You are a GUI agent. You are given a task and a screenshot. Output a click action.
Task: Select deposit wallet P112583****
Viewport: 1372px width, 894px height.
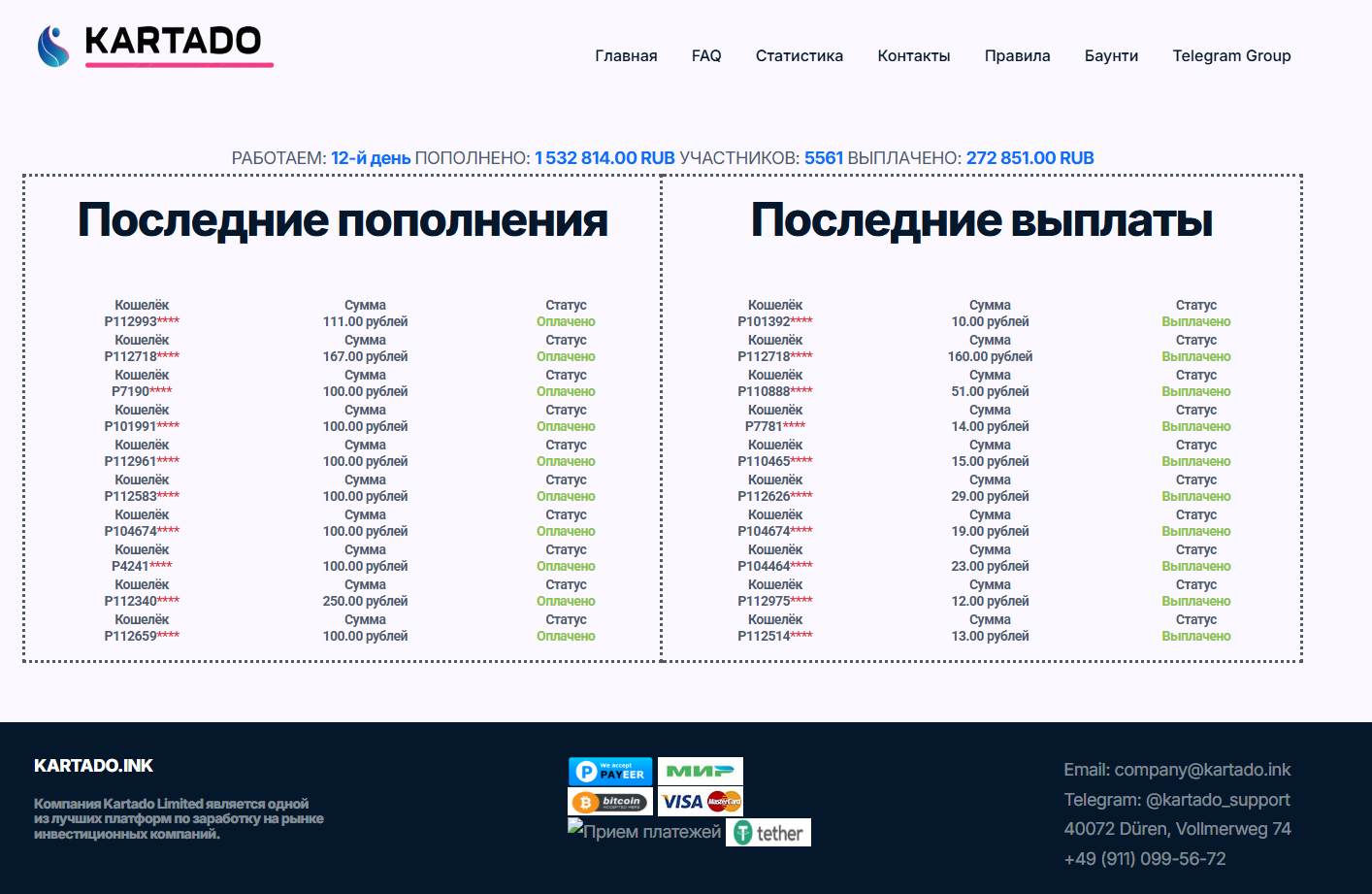142,496
